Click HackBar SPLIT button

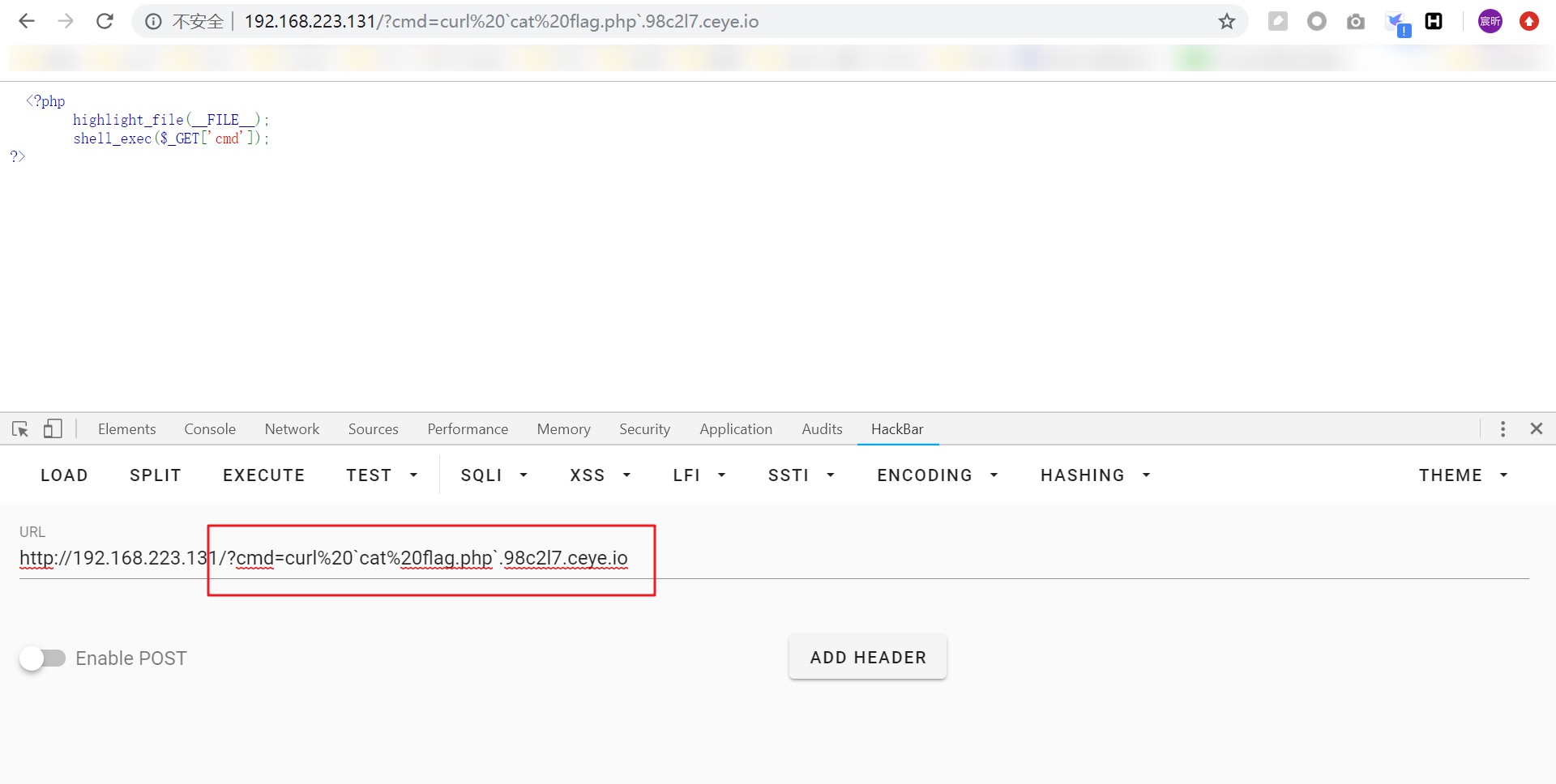156,475
